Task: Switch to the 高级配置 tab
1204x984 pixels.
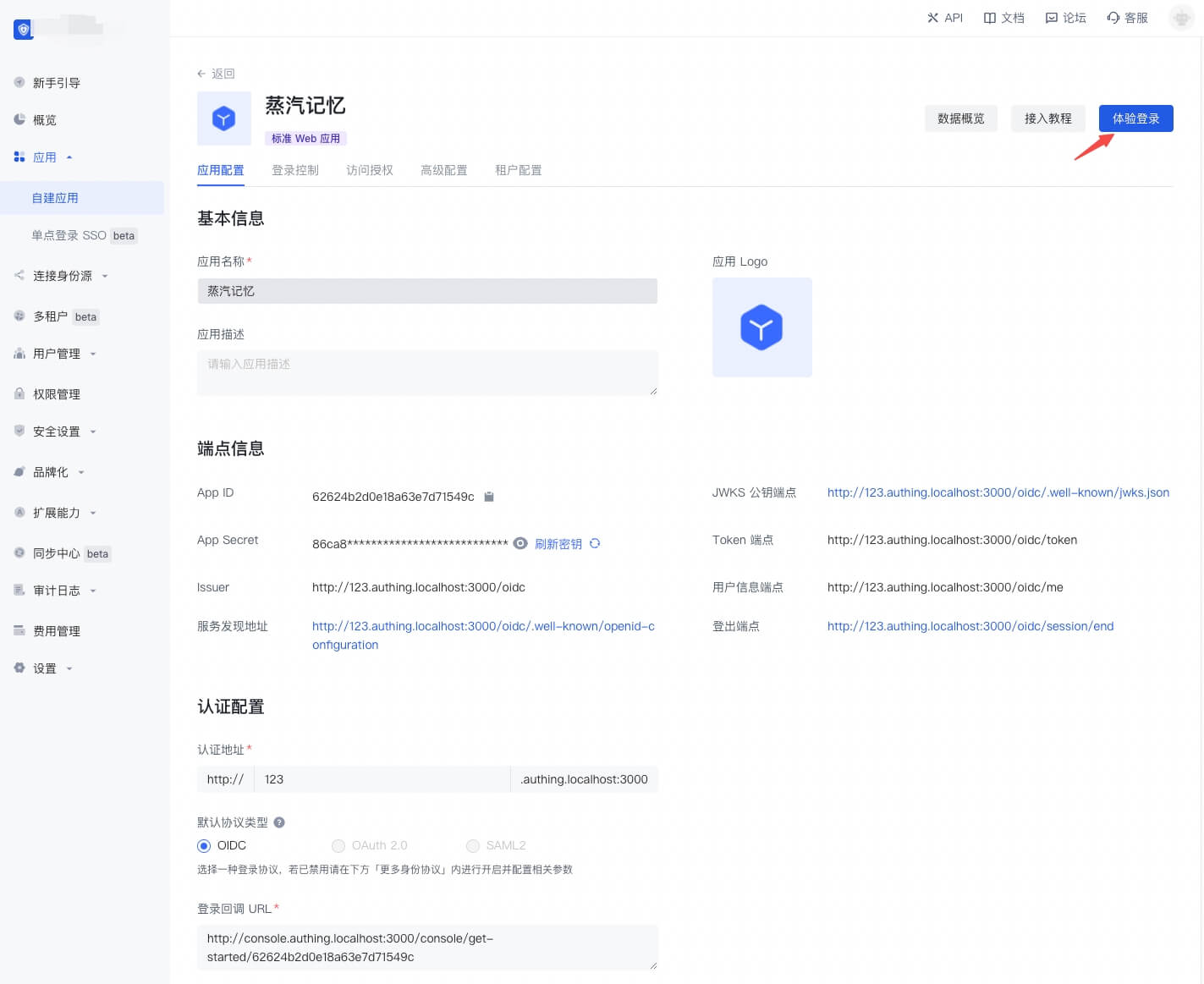Action: pos(444,170)
